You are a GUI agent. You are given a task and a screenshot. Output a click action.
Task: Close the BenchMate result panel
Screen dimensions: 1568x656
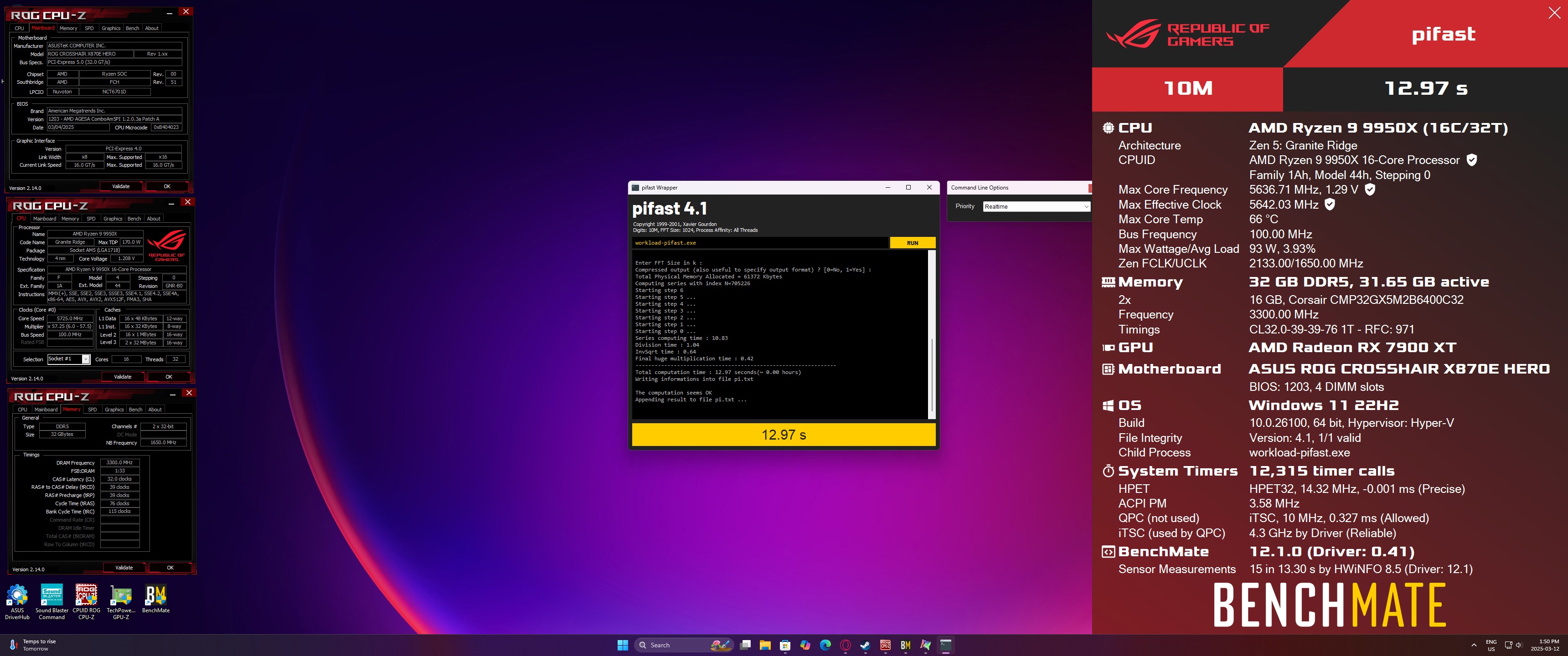coord(1554,13)
